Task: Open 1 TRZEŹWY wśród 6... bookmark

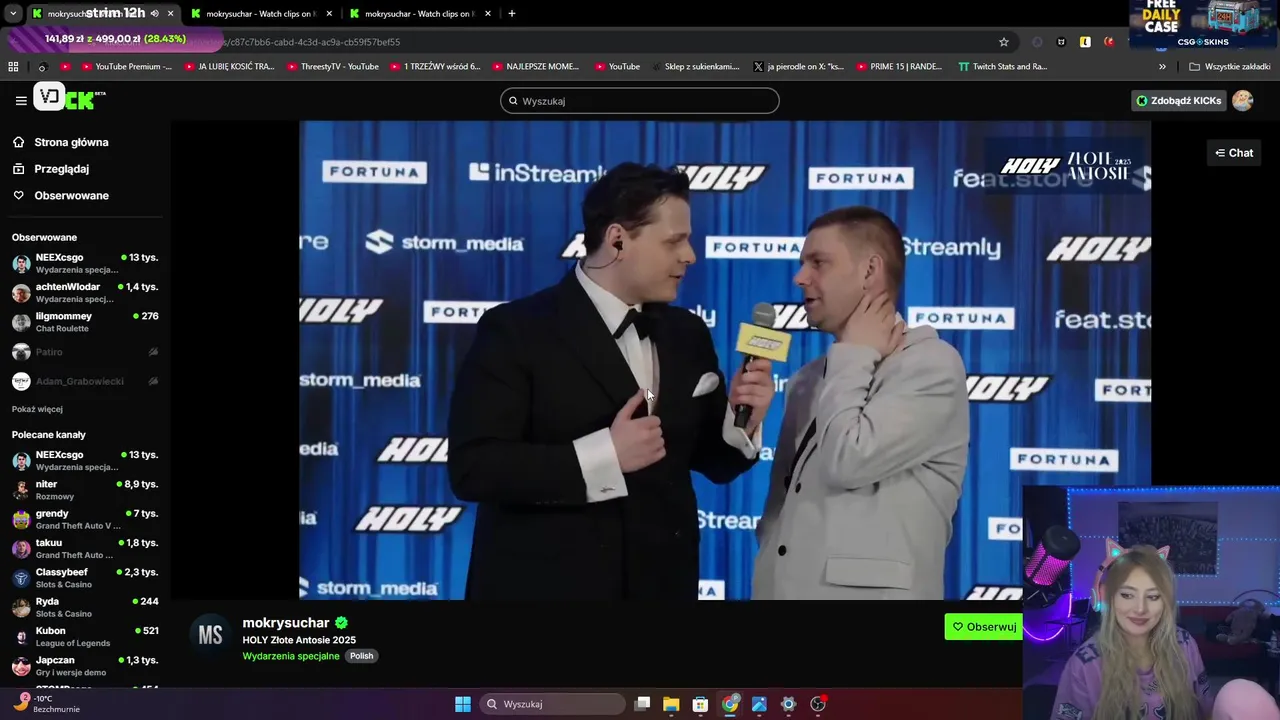Action: tap(434, 67)
